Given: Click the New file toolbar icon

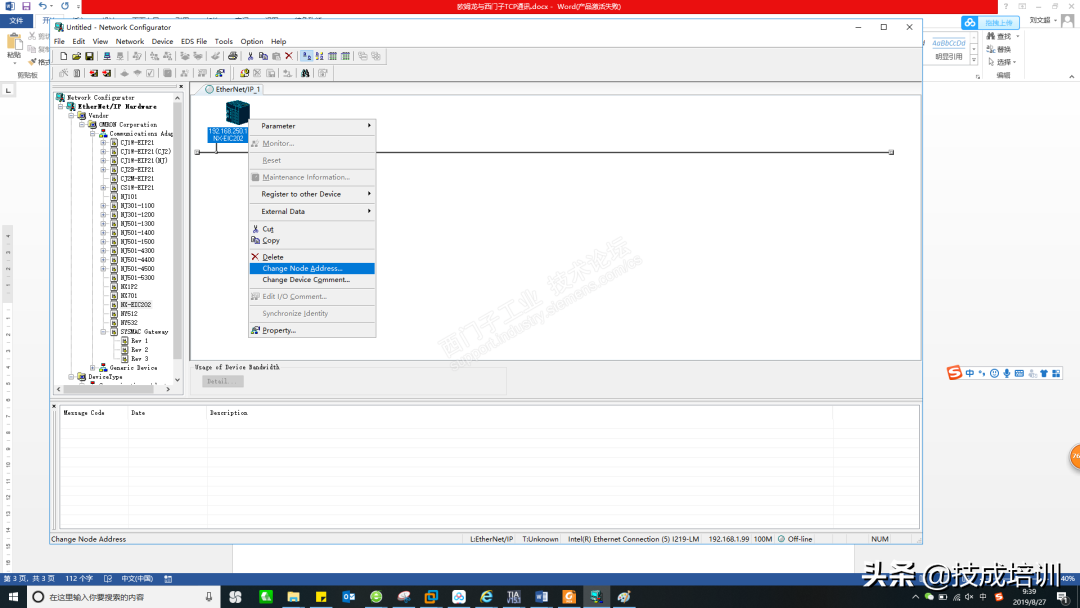Looking at the screenshot, I should (x=63, y=56).
